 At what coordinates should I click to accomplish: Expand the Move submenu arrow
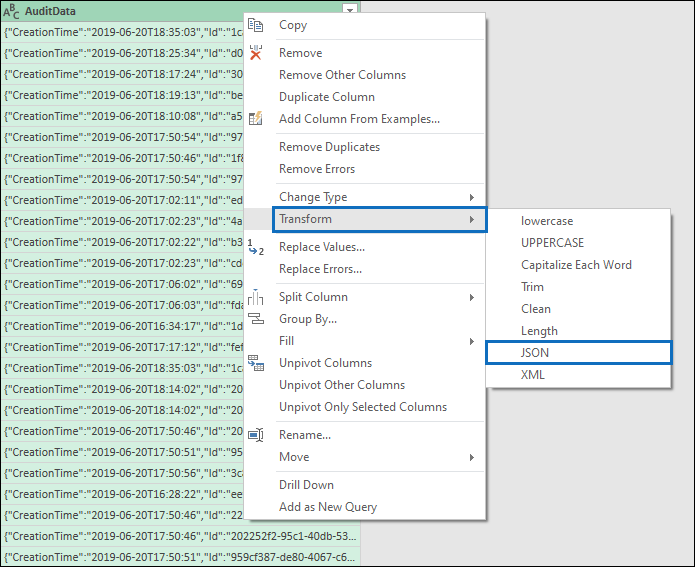click(x=472, y=457)
